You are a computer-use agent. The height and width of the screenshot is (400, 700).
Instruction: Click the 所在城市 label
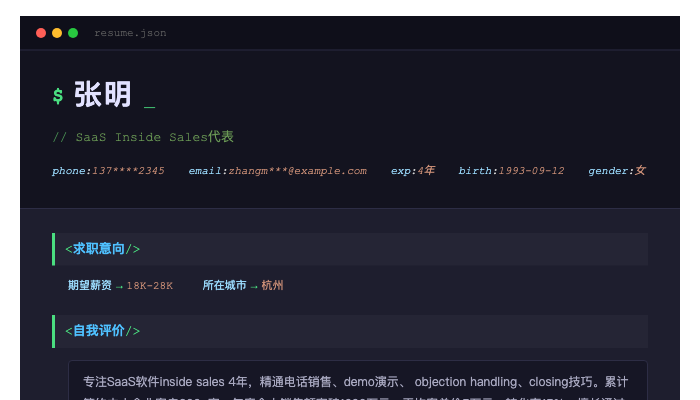(225, 285)
